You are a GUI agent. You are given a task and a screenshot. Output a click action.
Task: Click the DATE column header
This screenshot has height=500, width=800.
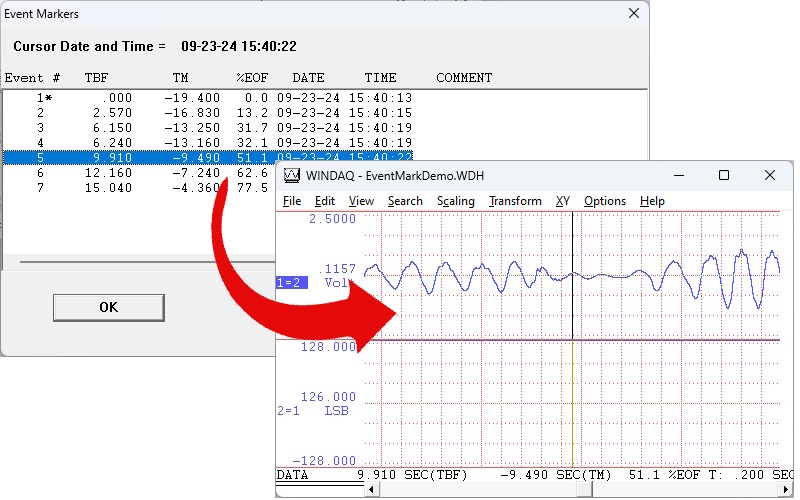(308, 78)
